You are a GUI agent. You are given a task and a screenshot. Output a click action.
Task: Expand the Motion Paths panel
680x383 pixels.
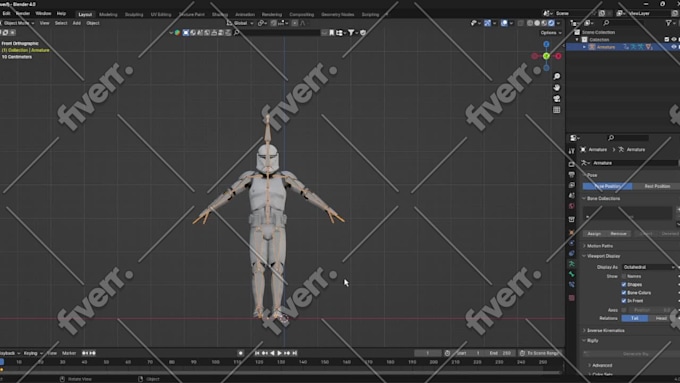pyautogui.click(x=600, y=246)
